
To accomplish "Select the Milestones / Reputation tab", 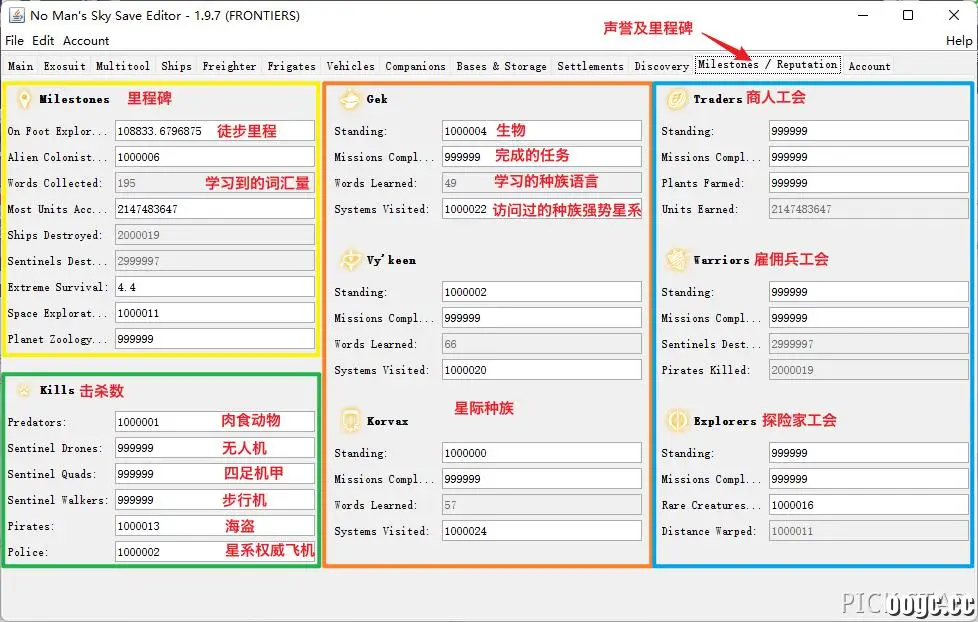I will point(768,64).
